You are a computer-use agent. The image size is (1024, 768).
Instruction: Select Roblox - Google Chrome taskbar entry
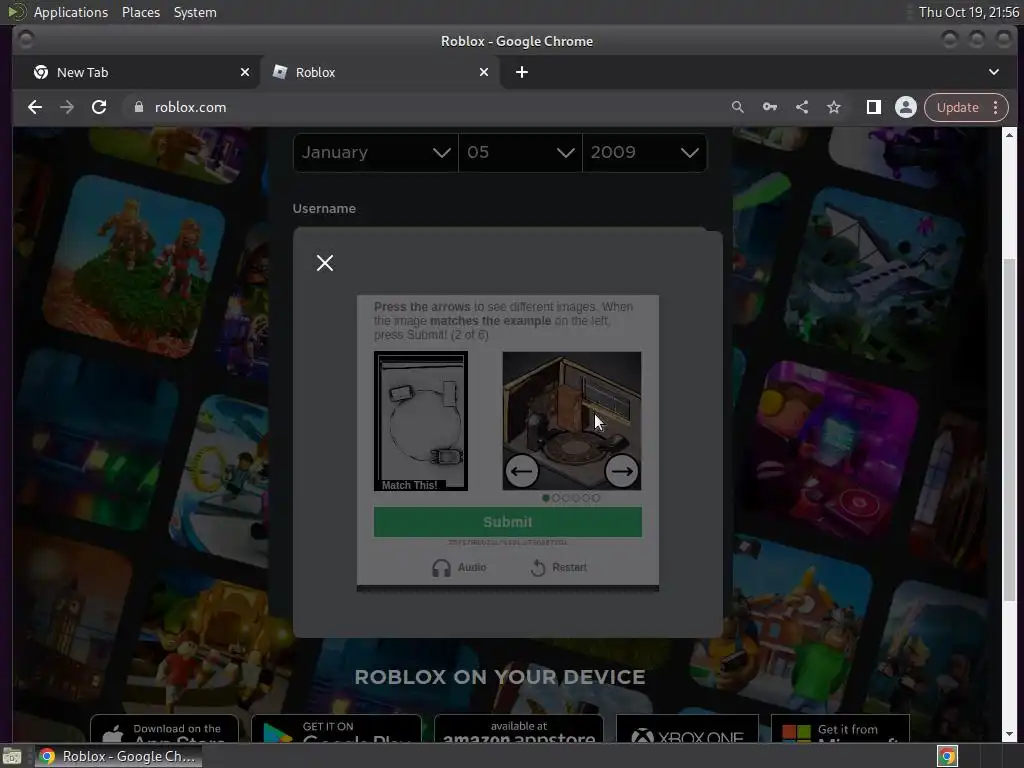[x=119, y=756]
